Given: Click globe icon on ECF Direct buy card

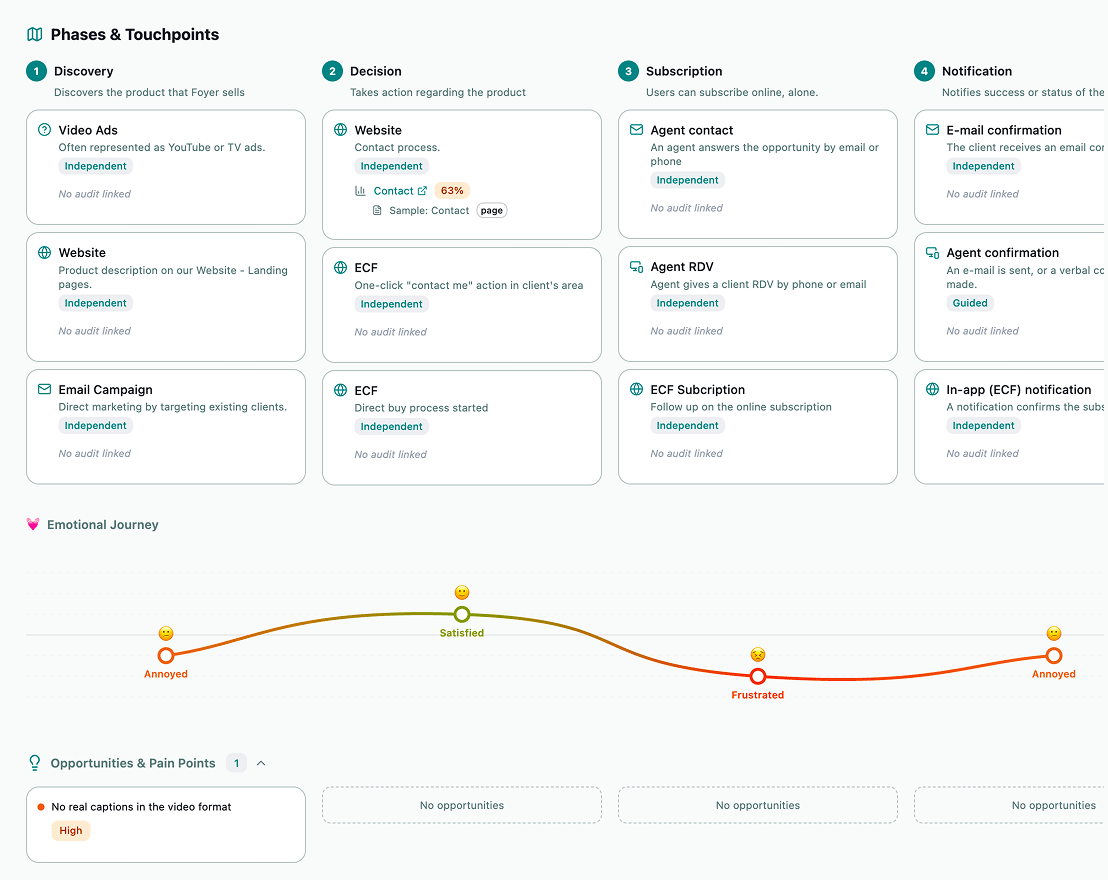Looking at the screenshot, I should pos(341,390).
